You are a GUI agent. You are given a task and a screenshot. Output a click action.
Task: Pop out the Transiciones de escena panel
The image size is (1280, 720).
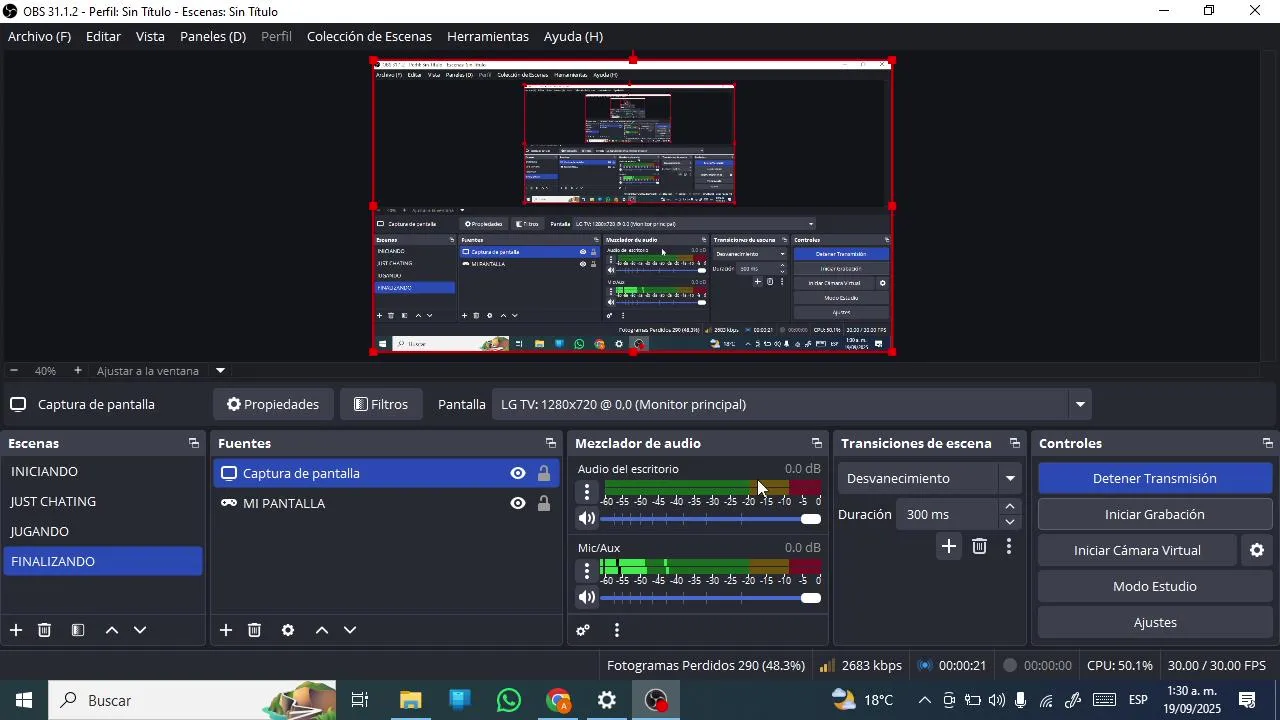[1015, 443]
